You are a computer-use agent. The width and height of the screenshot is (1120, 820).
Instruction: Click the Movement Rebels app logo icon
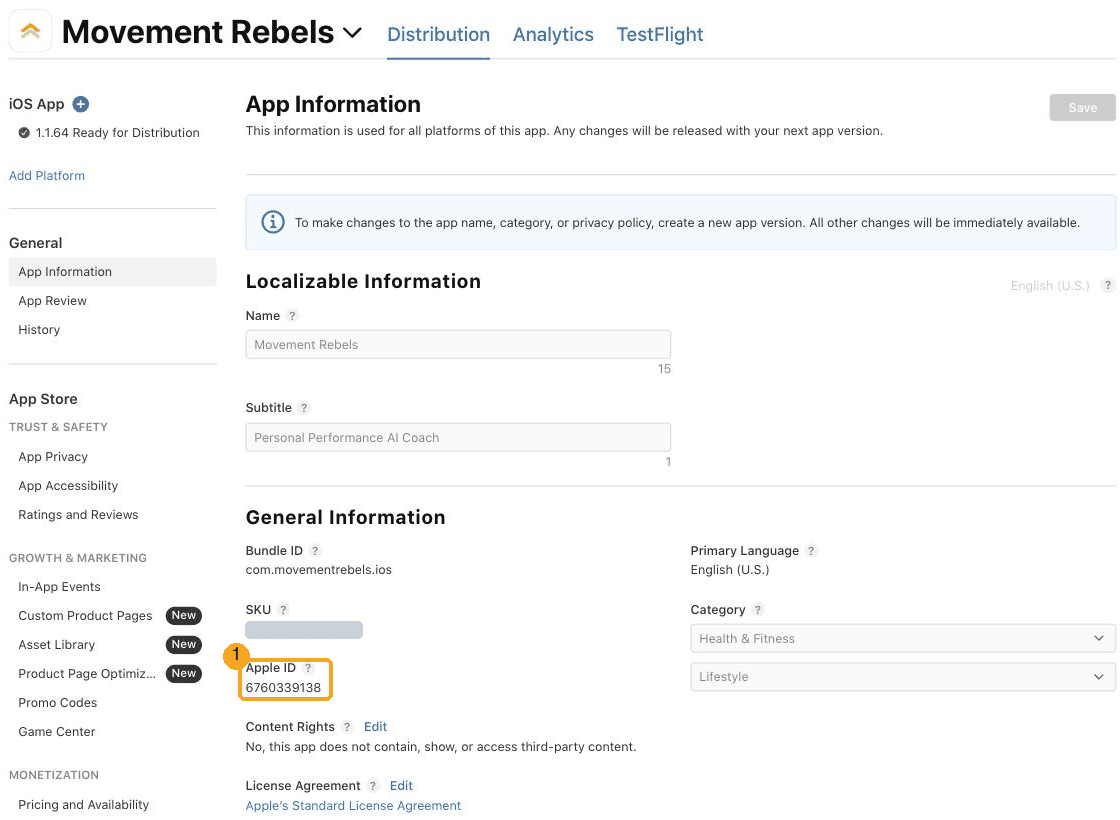[x=30, y=31]
